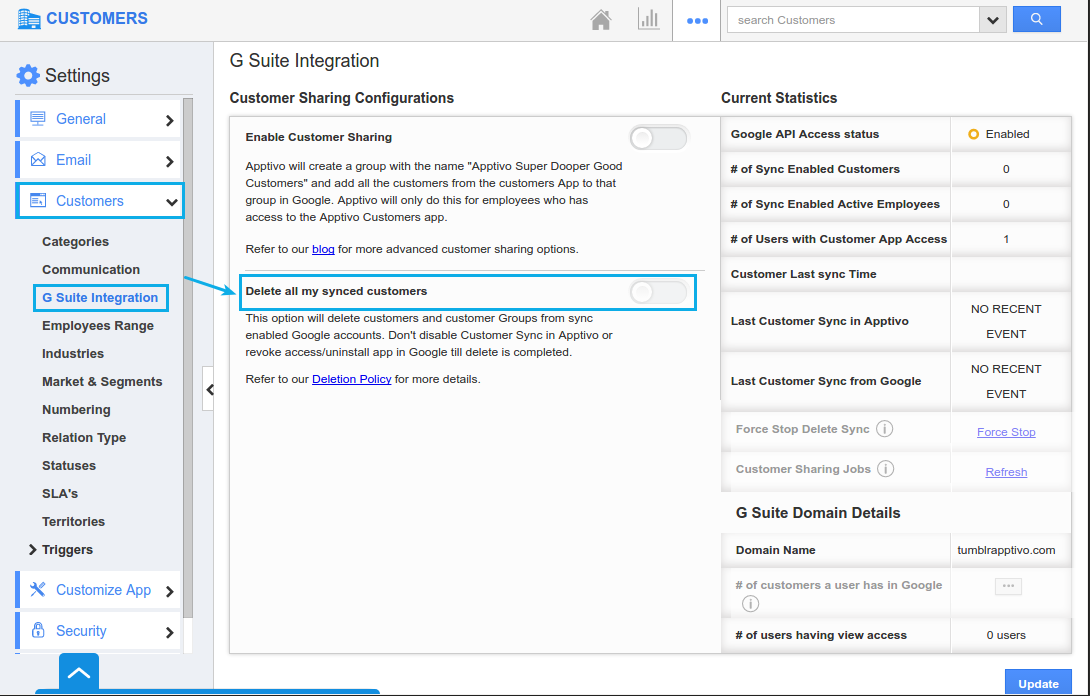Viewport: 1090px width, 696px height.
Task: Click the settings sidebar vertical scrollbar
Action: coord(188,358)
